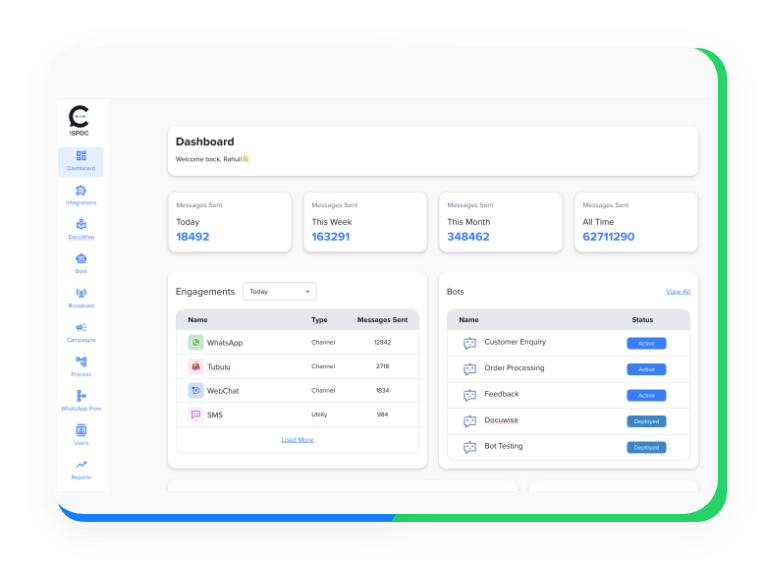Click Active status for Feedback
The image size is (784, 588).
pos(646,396)
